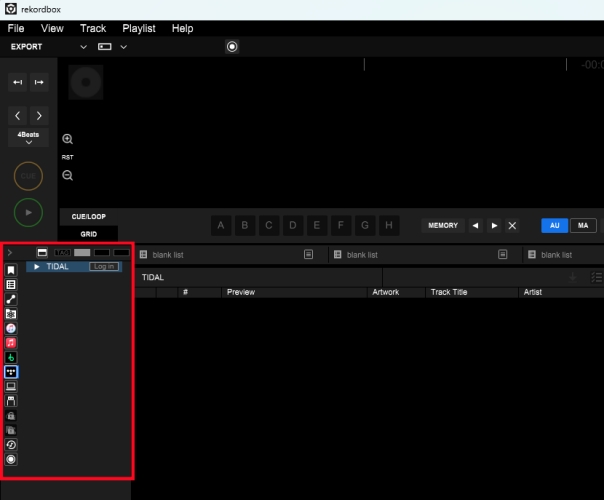Open the Explorer laptop icon in sidebar
This screenshot has height=500, width=604.
coord(11,386)
